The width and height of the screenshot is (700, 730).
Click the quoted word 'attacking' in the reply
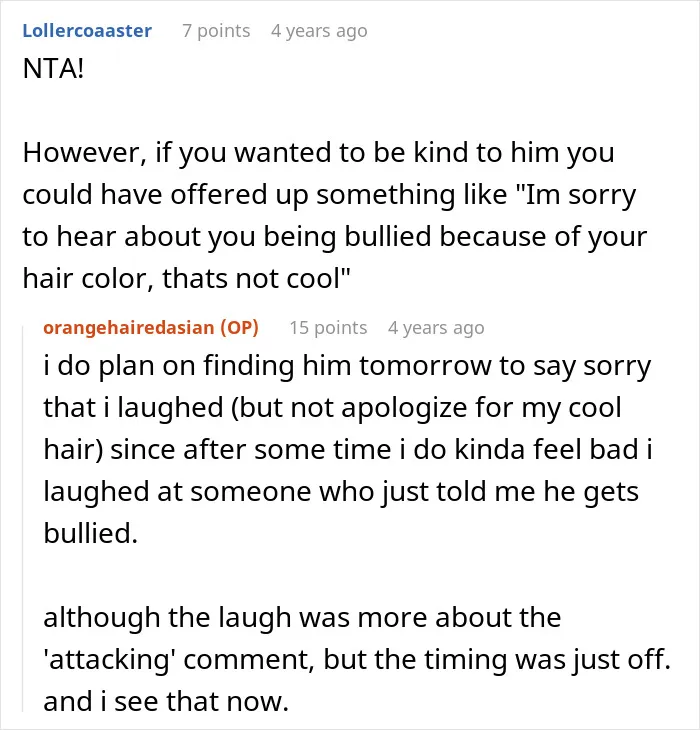(109, 660)
